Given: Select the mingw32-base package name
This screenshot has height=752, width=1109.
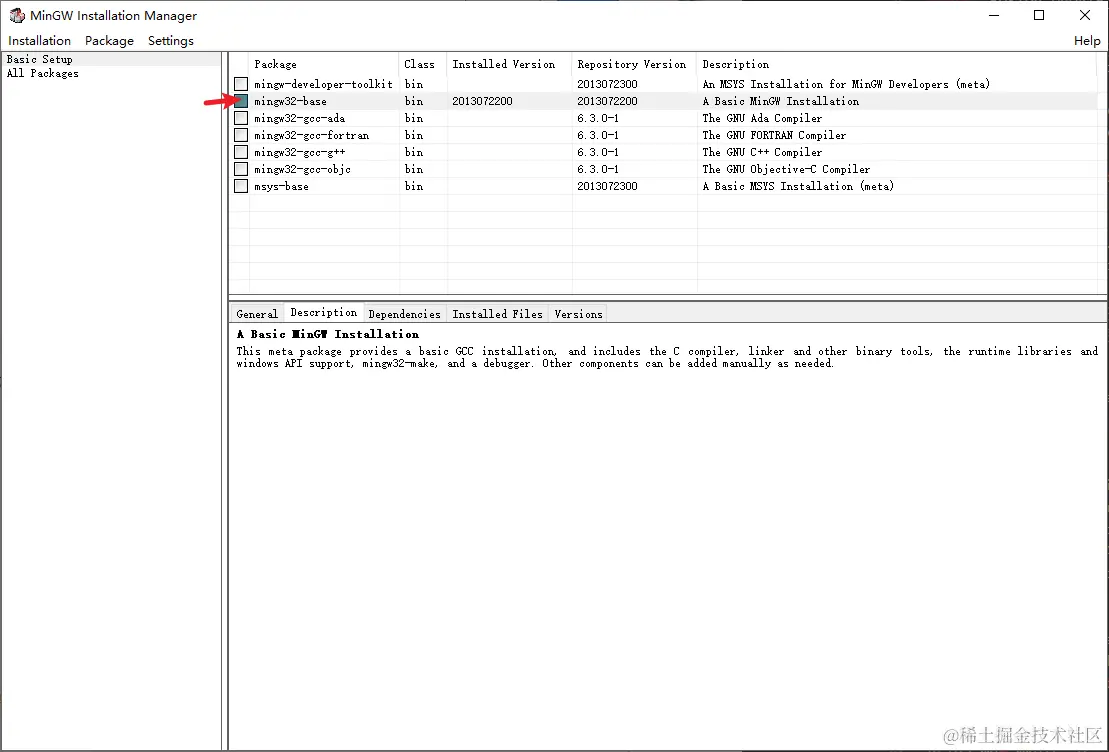Looking at the screenshot, I should [291, 101].
